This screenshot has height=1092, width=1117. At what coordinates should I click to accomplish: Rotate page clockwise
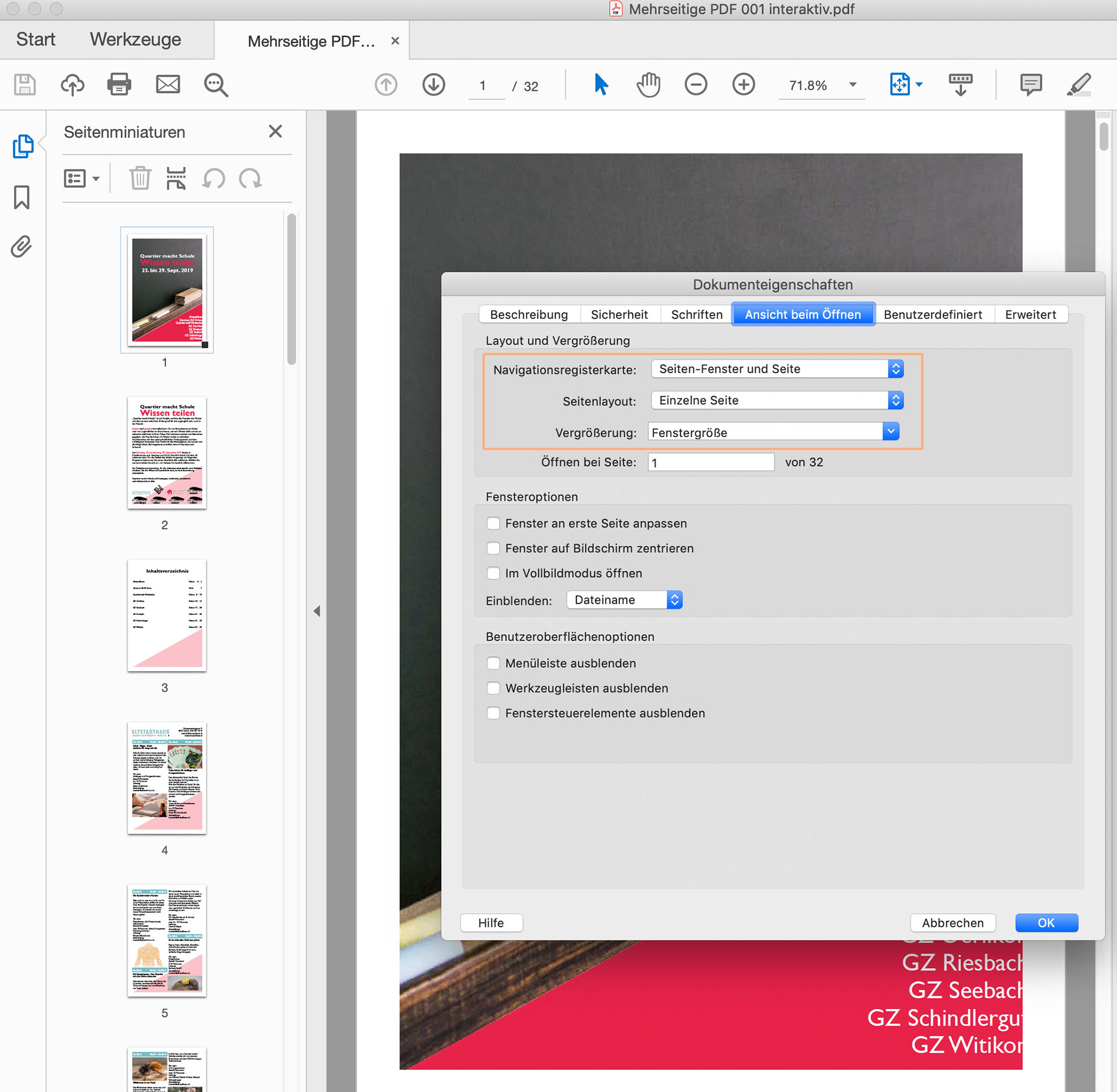(250, 178)
